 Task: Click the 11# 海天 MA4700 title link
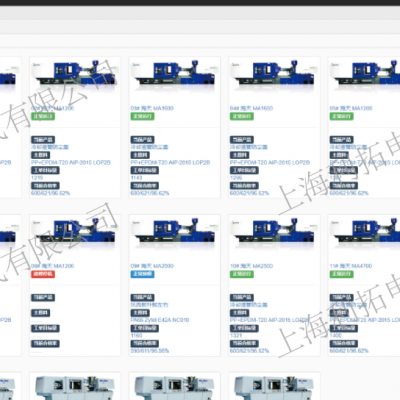tap(351, 266)
